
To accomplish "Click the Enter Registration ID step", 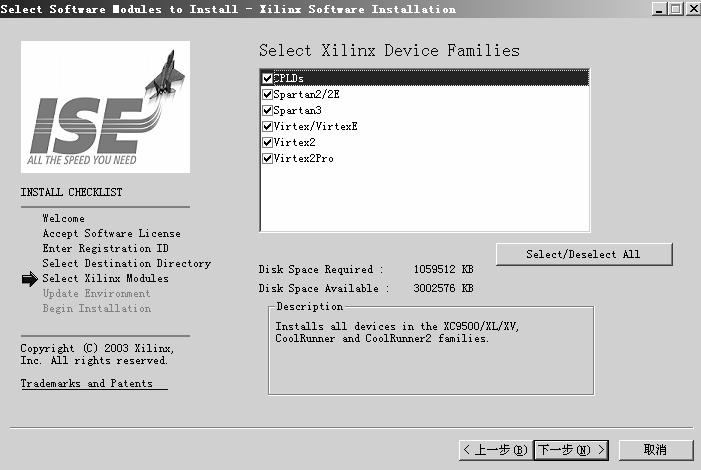I will pos(106,248).
